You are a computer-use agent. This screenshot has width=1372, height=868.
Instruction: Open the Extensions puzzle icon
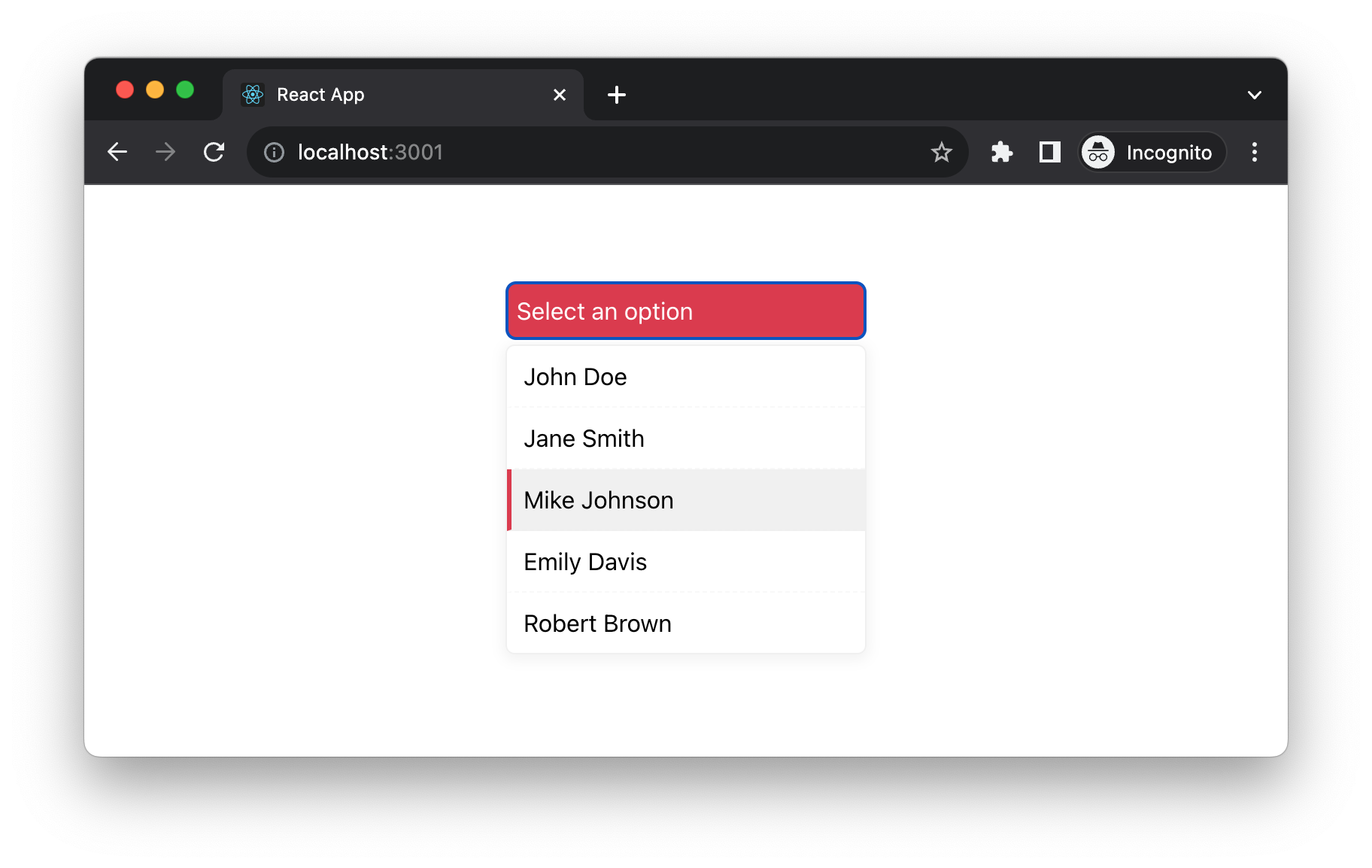1001,153
